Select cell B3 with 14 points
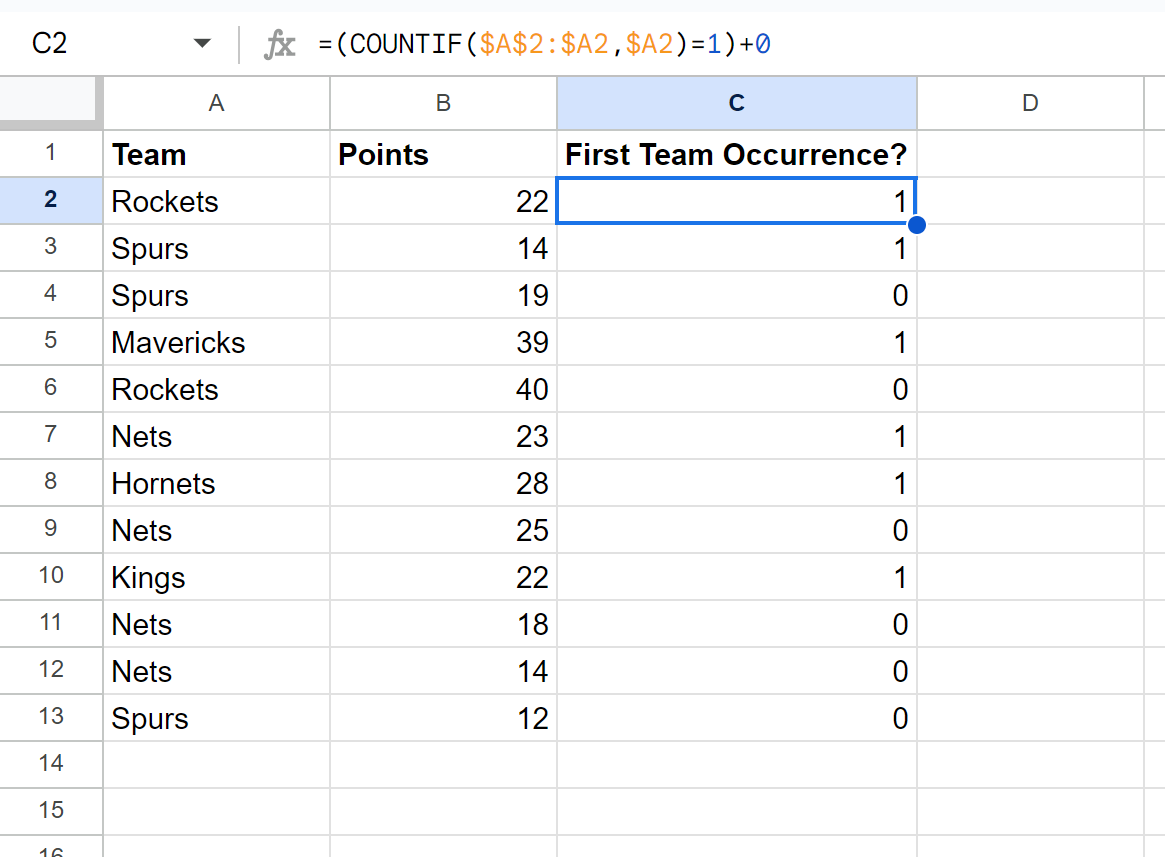Image resolution: width=1165 pixels, height=857 pixels. coord(443,248)
